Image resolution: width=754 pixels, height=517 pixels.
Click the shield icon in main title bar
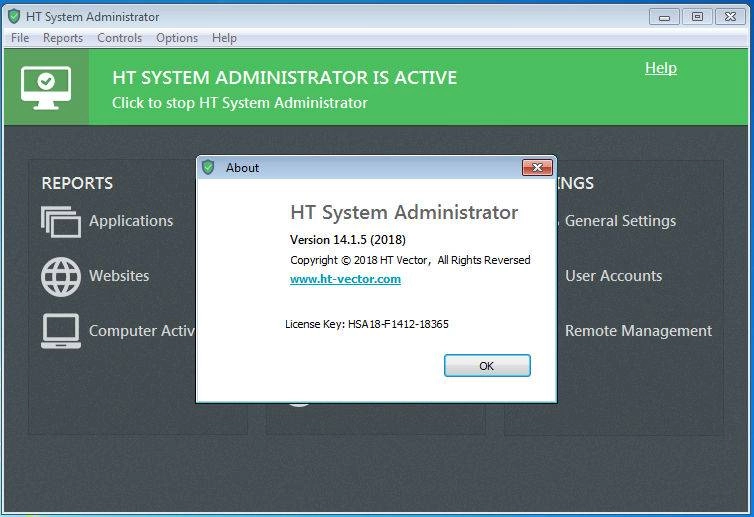(x=14, y=16)
